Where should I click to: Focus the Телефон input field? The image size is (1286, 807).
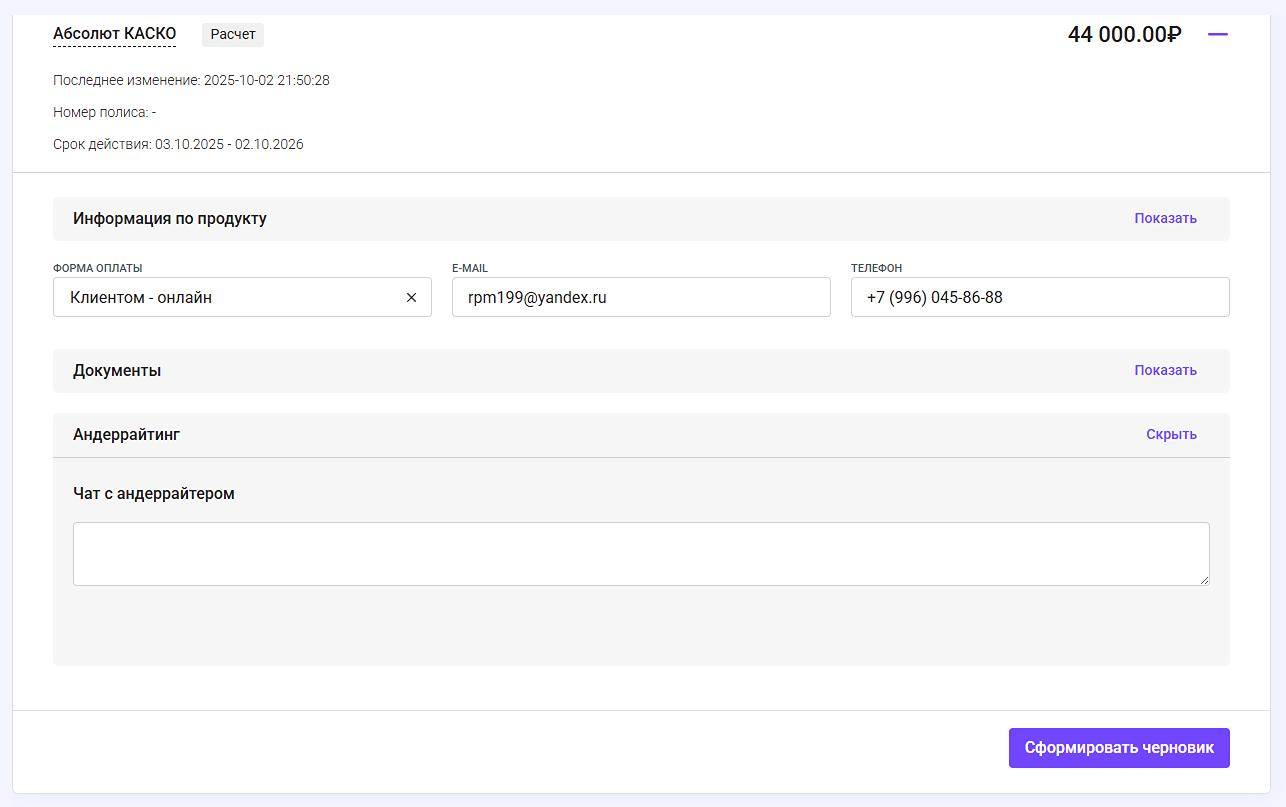tap(1039, 297)
